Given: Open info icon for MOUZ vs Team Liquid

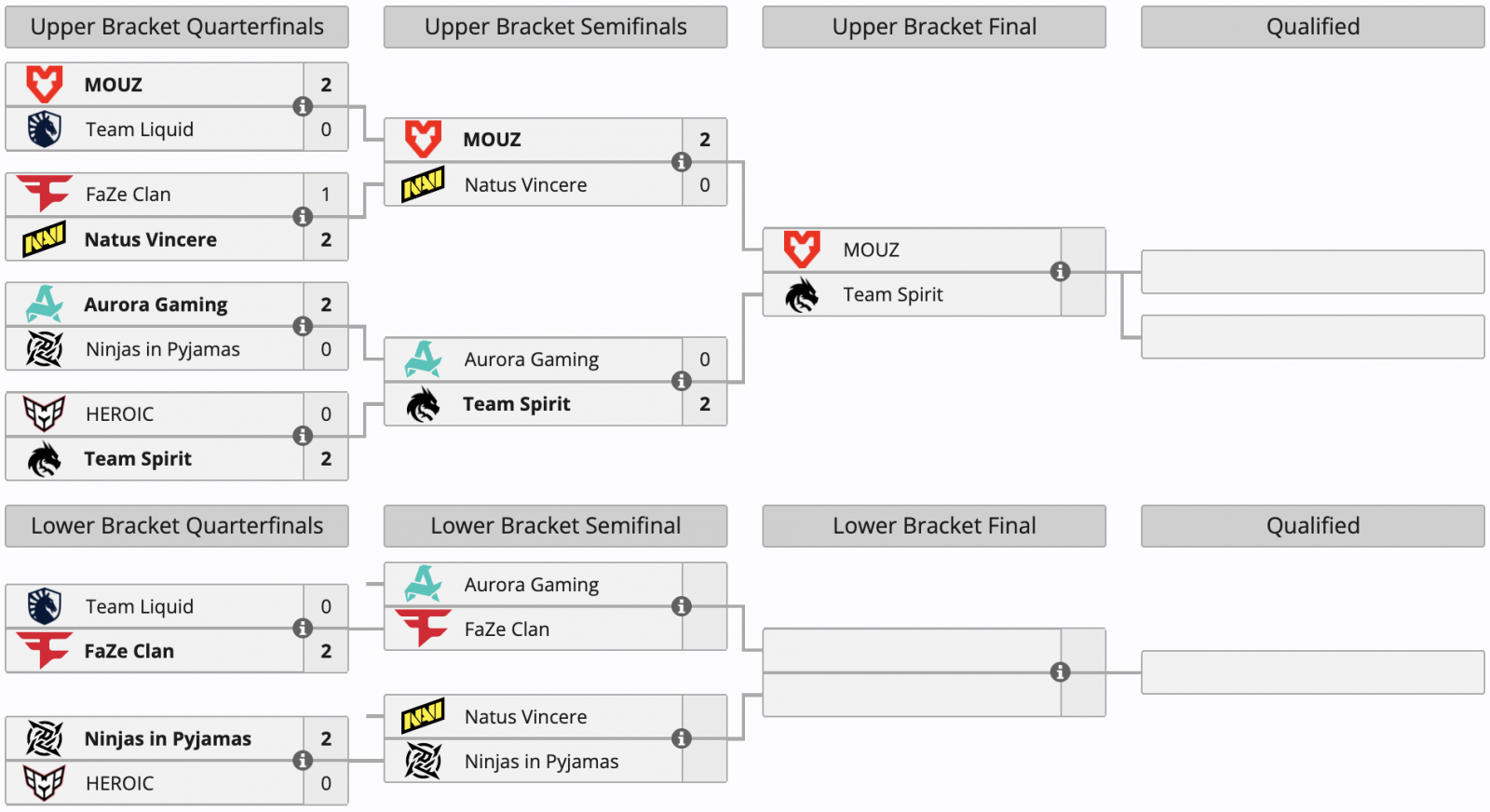Looking at the screenshot, I should [303, 106].
